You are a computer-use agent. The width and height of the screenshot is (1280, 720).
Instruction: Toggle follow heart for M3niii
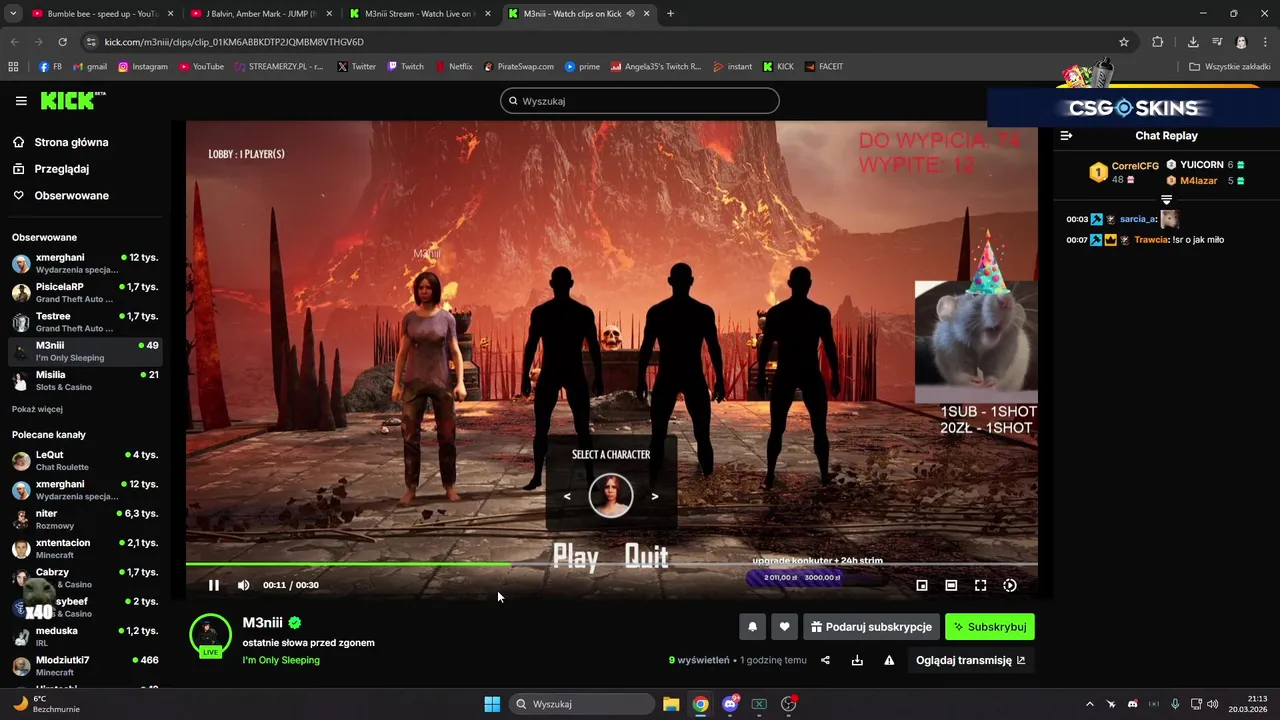click(784, 627)
